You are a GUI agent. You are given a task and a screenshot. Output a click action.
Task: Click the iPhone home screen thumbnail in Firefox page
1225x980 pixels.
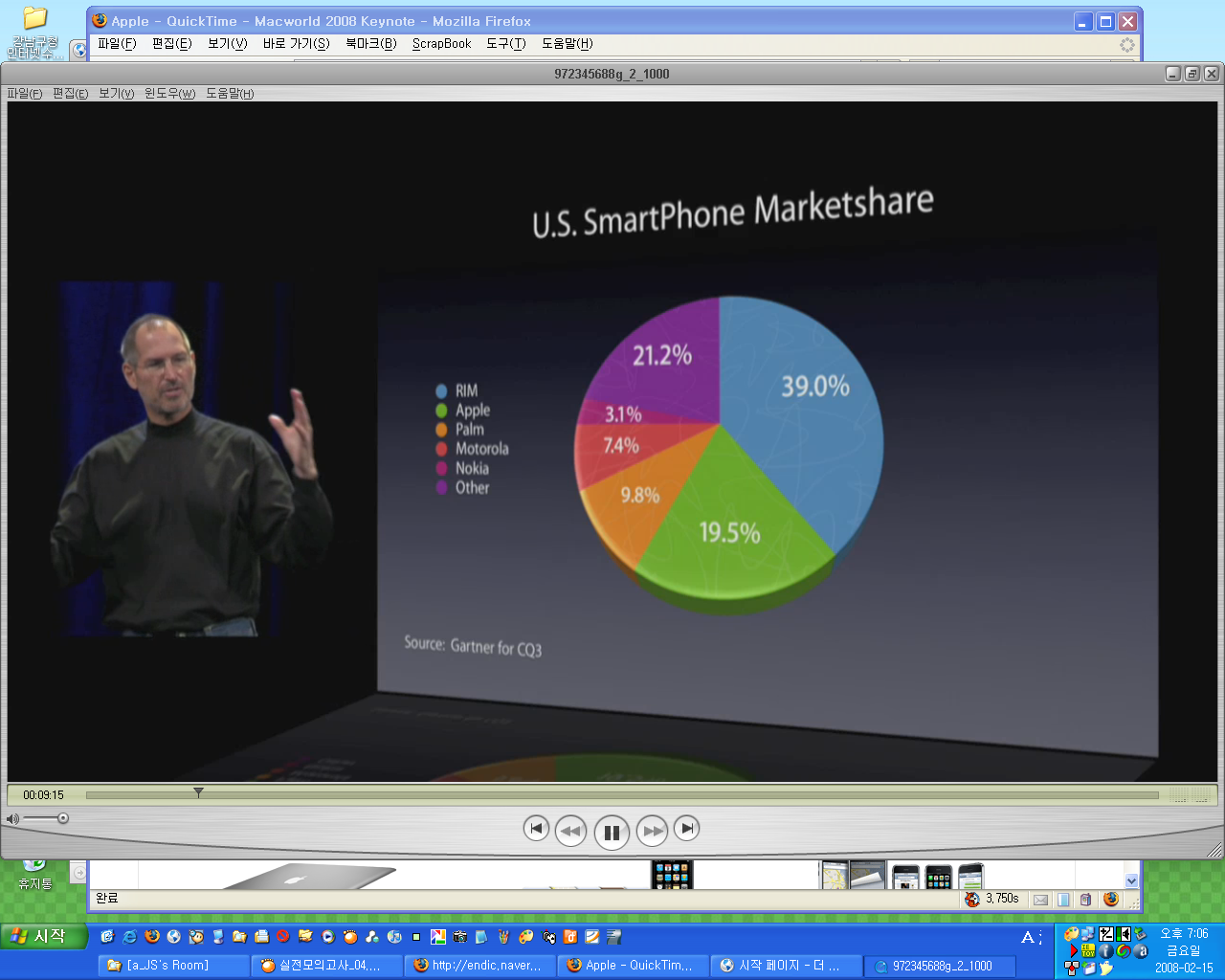671,874
